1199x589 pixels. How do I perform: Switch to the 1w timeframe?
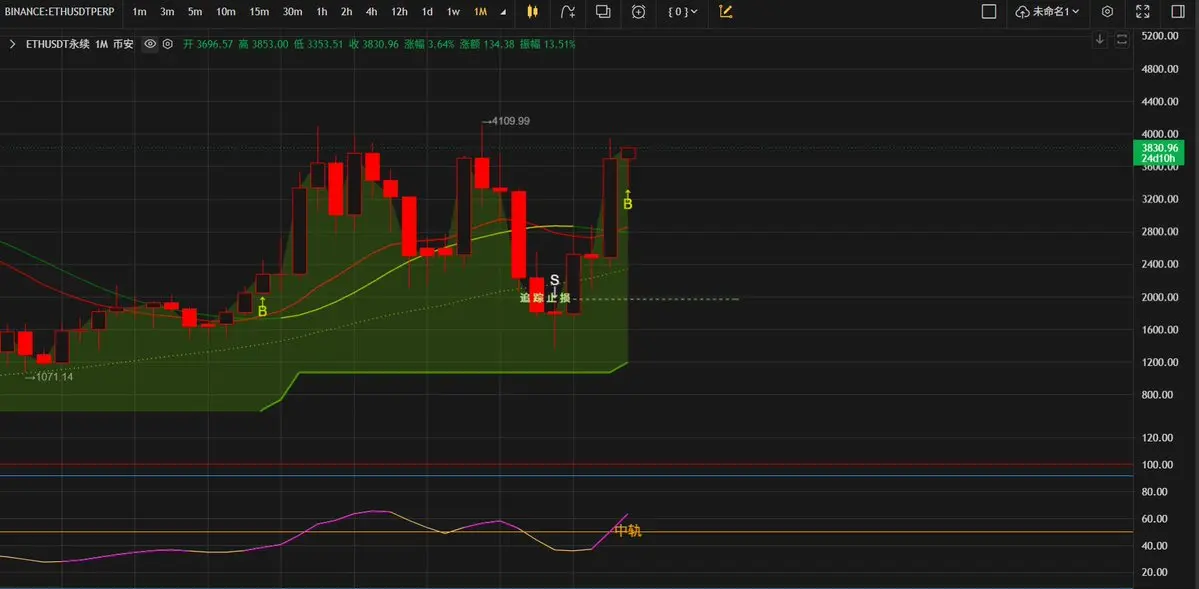(x=453, y=11)
